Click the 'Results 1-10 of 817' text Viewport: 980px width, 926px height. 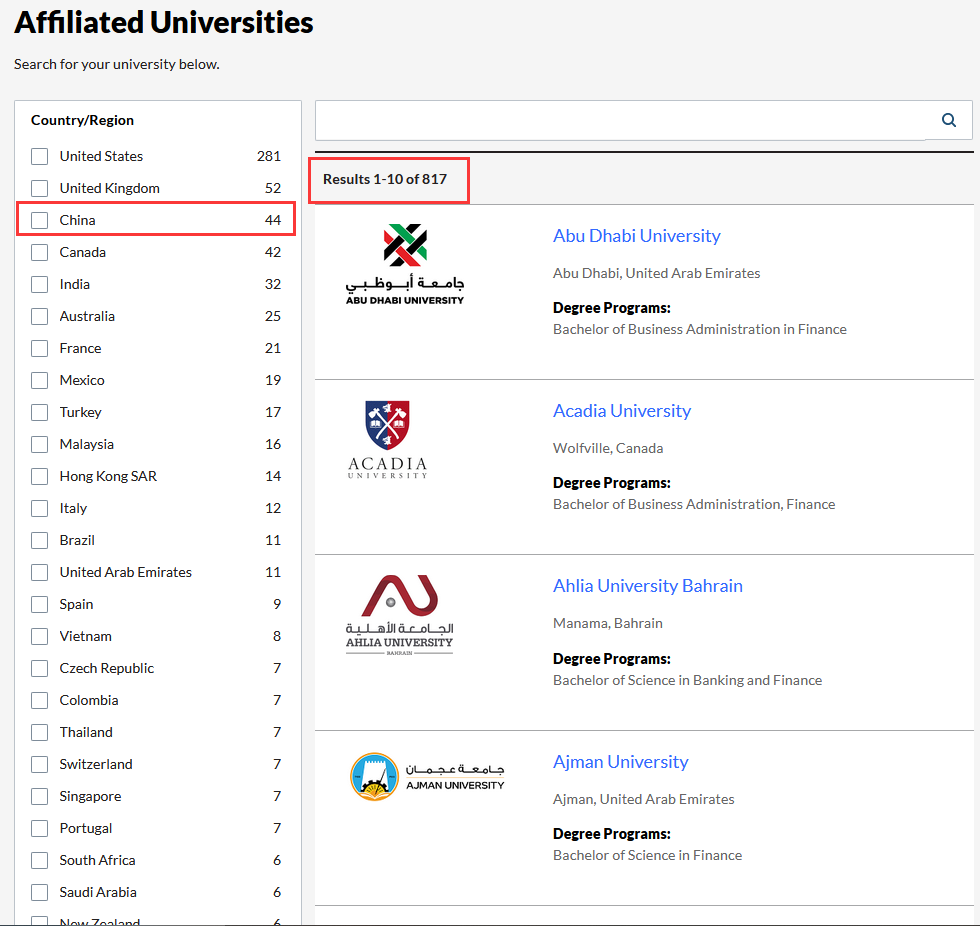[385, 179]
